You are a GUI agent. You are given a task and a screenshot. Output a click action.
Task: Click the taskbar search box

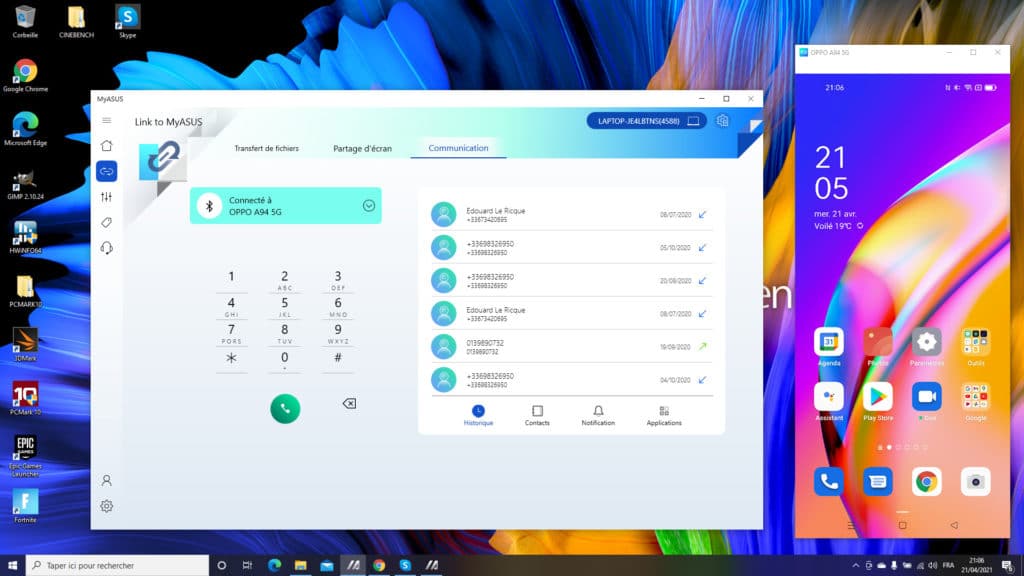tap(118, 566)
